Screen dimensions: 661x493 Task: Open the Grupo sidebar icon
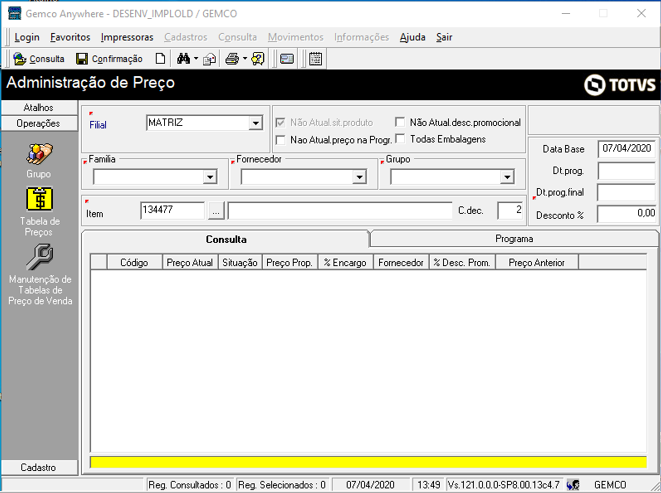point(39,154)
